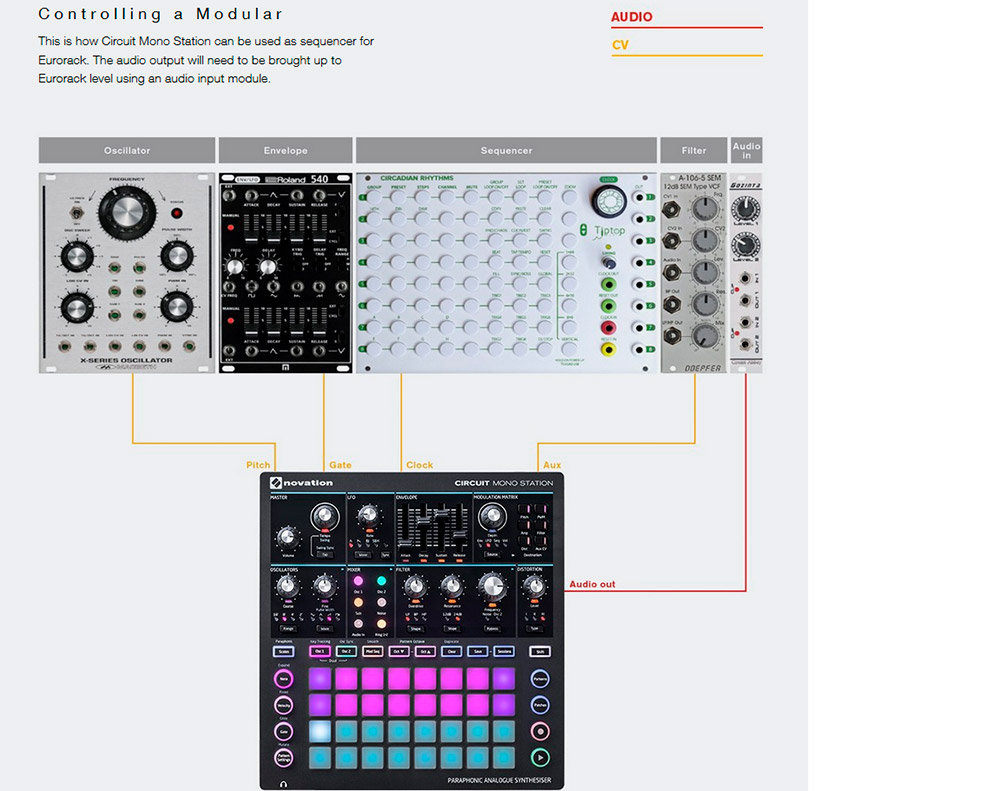Toggle Mute on Circadian Rhythms
Image resolution: width=1000 pixels, height=791 pixels.
coord(472,196)
